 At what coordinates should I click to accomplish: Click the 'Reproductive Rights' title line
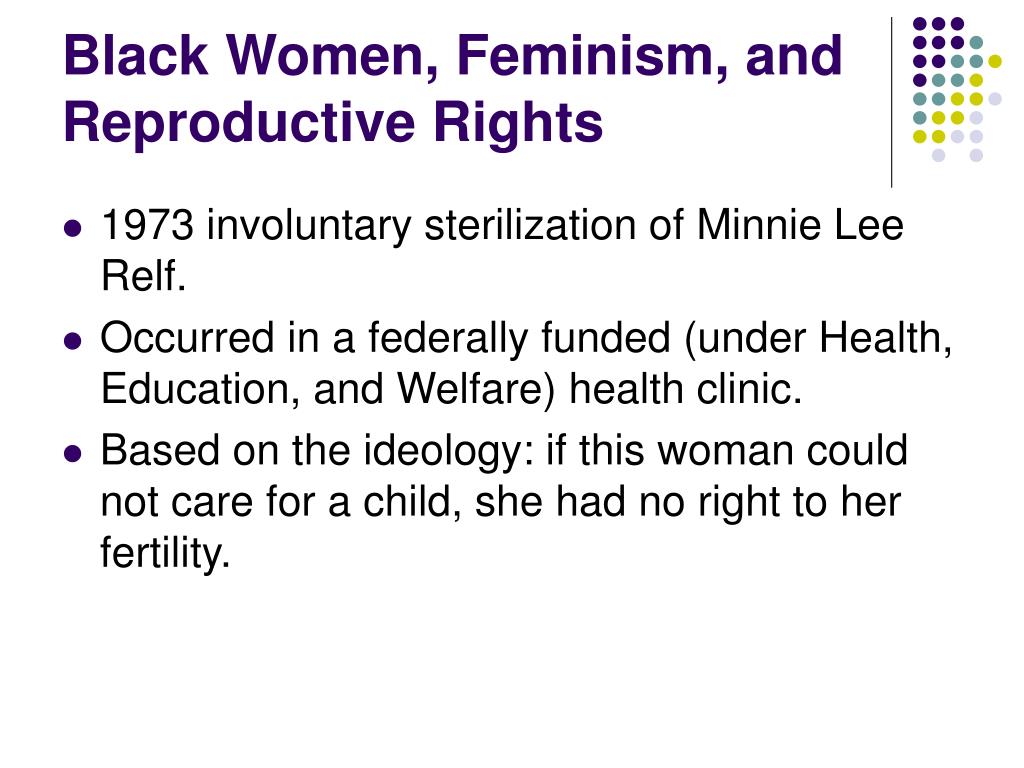coord(333,123)
